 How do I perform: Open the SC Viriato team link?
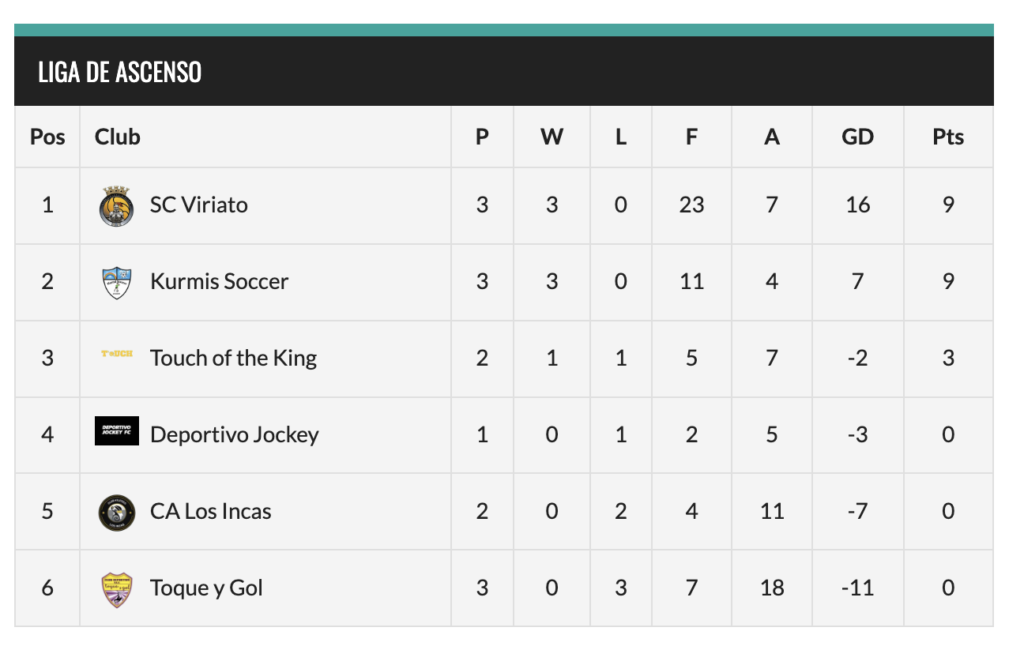199,205
